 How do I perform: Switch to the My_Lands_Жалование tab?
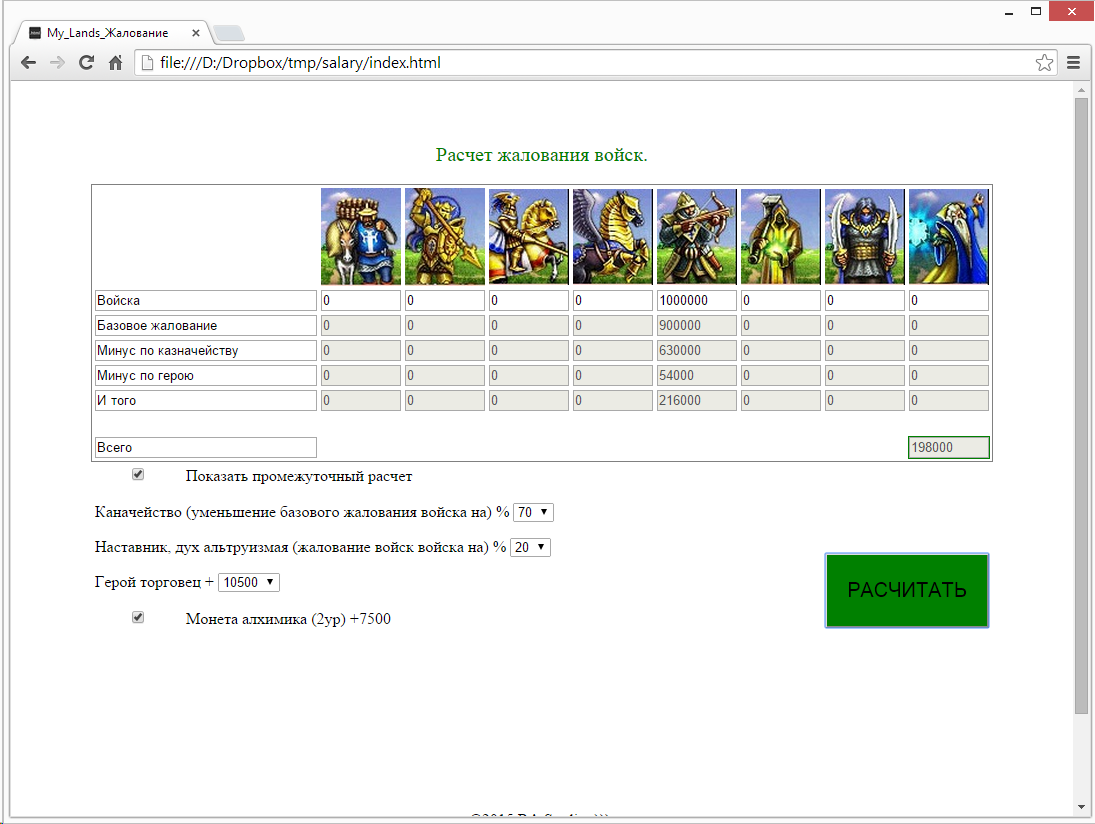point(110,33)
